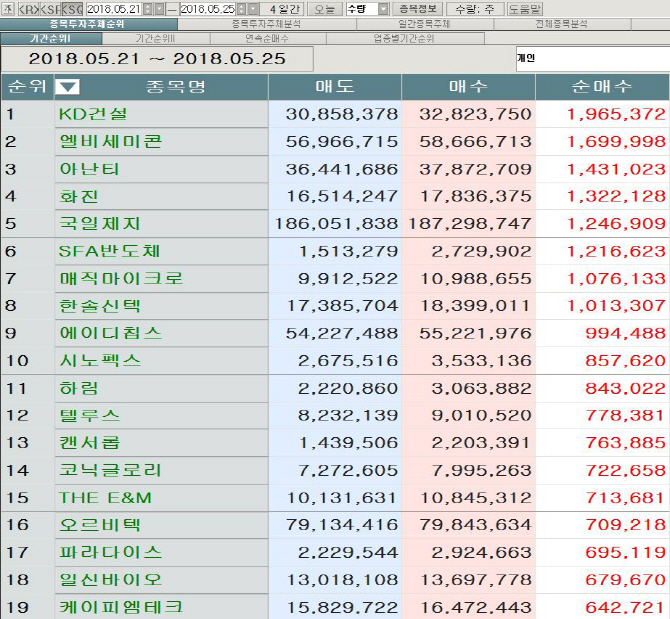Select the 연속순매수 sub-tab
The height and width of the screenshot is (619, 670).
(267, 38)
